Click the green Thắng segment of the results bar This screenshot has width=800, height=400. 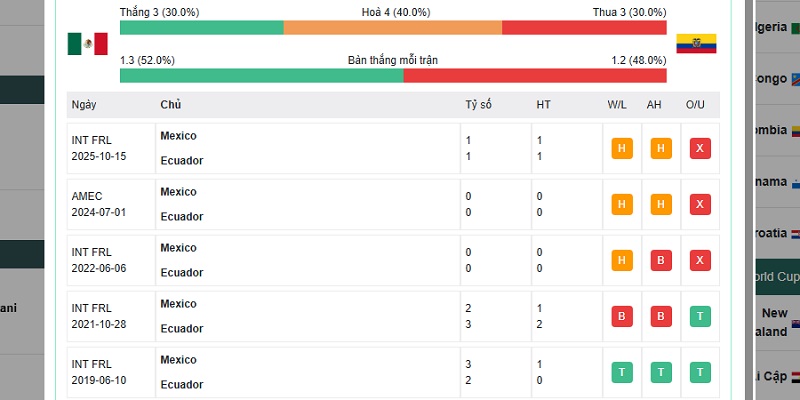pos(202,28)
